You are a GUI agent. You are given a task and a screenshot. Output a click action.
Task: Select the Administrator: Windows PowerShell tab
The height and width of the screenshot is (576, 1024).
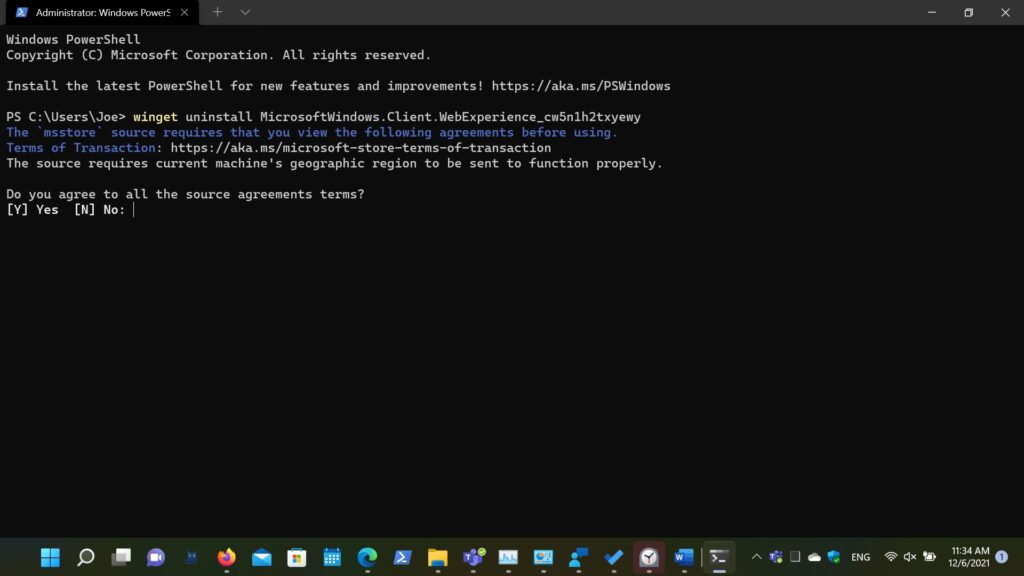tap(95, 12)
